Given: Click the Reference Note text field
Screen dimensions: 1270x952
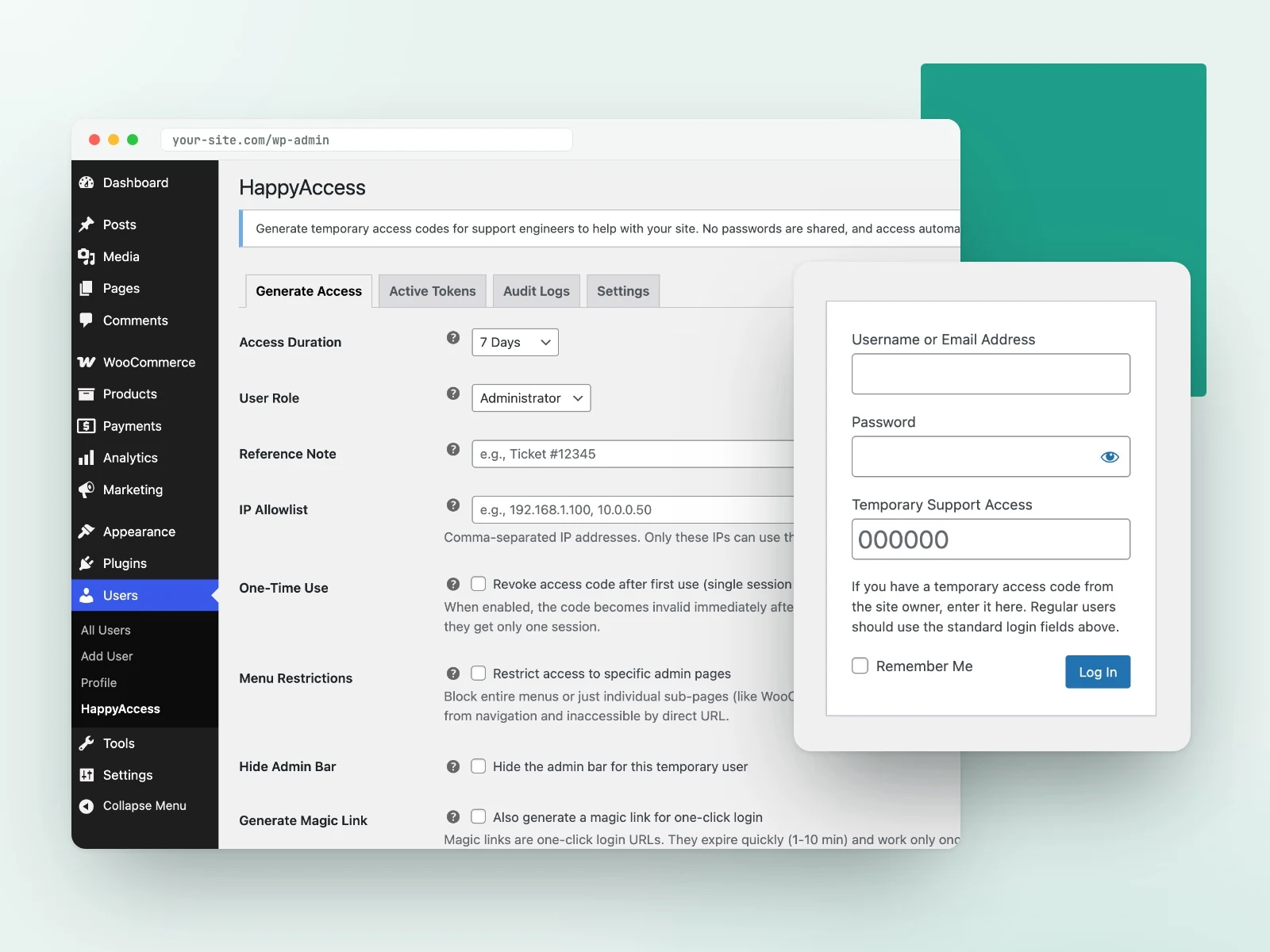Looking at the screenshot, I should (x=633, y=454).
